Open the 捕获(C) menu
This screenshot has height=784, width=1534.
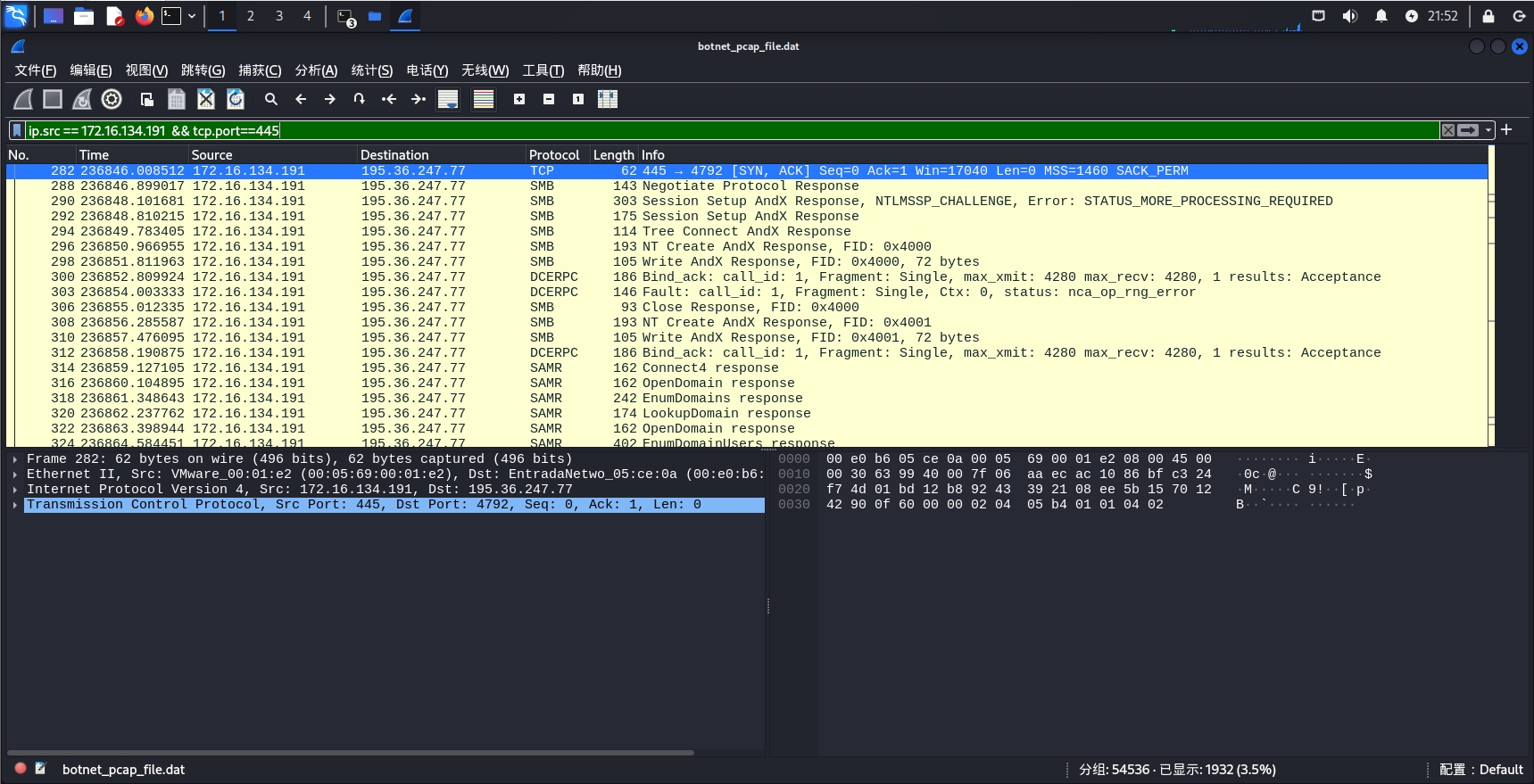[x=260, y=70]
